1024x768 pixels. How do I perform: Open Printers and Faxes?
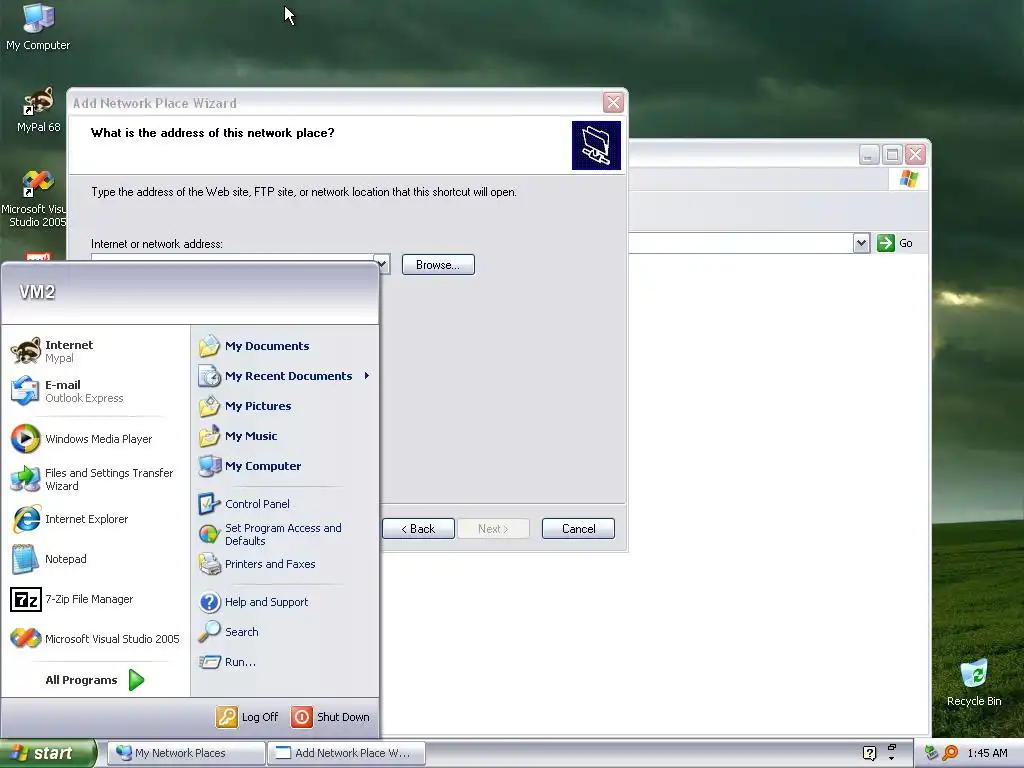(285, 564)
